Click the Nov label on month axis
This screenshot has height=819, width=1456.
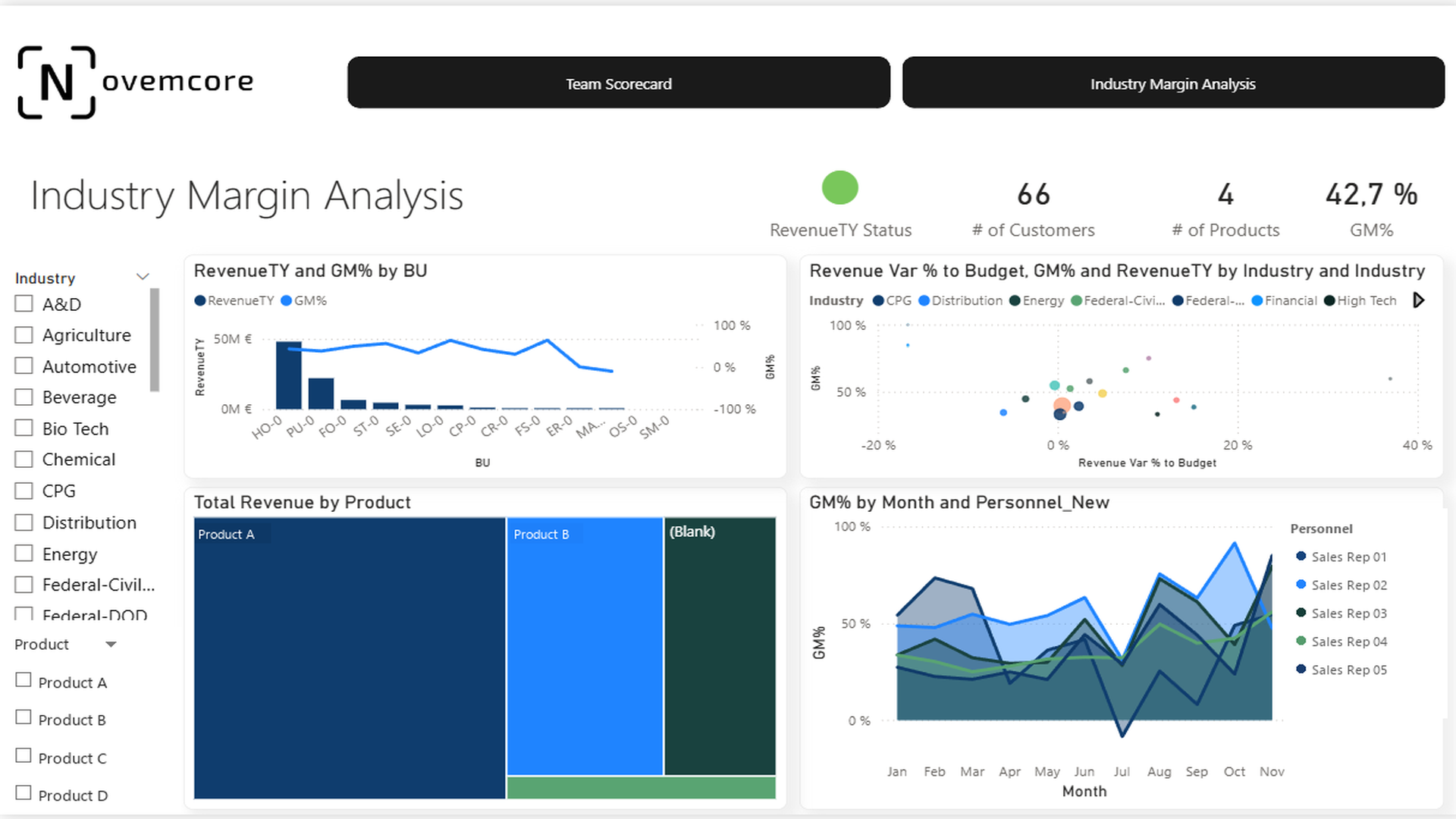tap(1272, 771)
